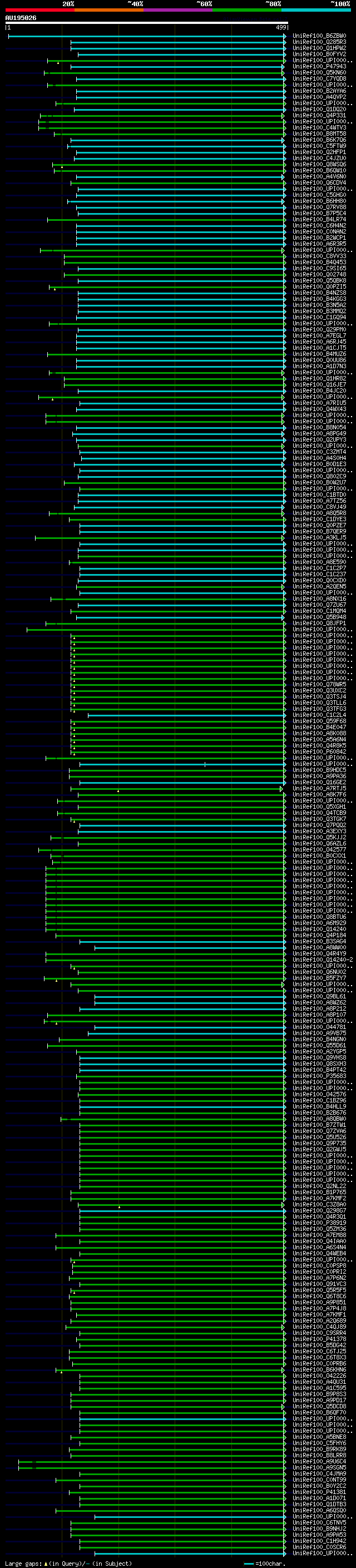Open the UniRef100_B6ZBW0 hit label

pyautogui.click(x=319, y=37)
